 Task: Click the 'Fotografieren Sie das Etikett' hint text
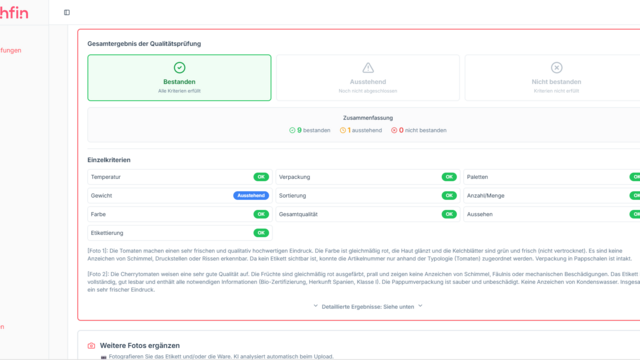[x=221, y=356]
